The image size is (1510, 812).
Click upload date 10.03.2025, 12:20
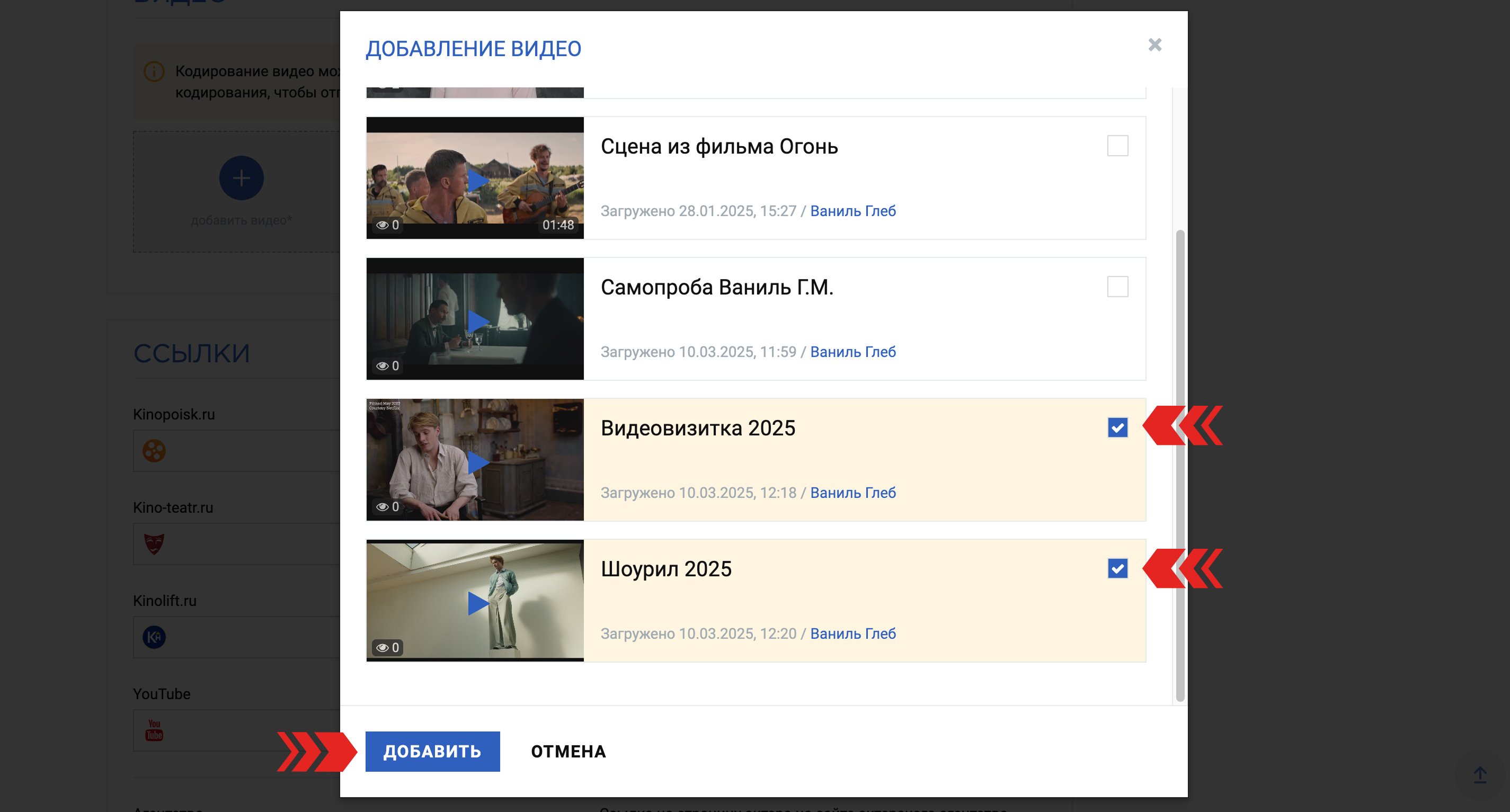(738, 634)
